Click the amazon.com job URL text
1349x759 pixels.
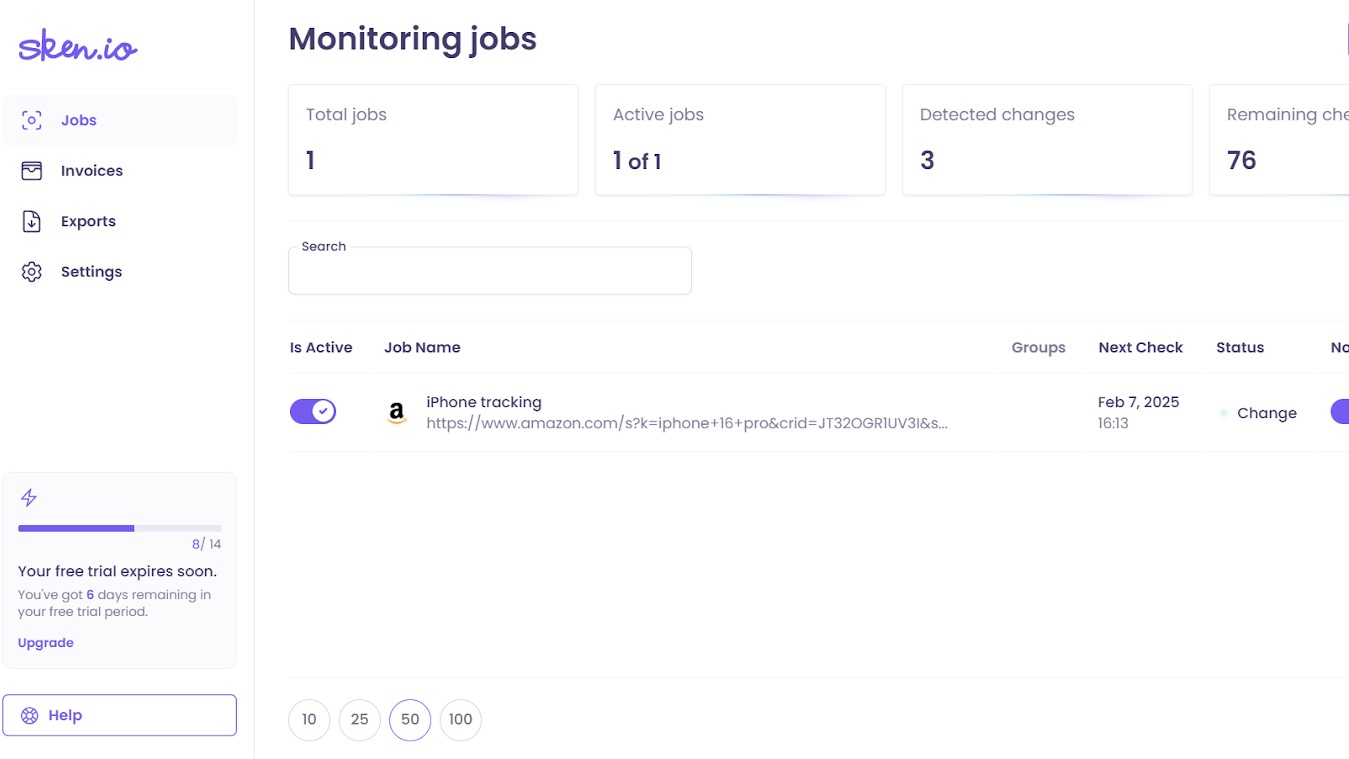click(x=687, y=423)
